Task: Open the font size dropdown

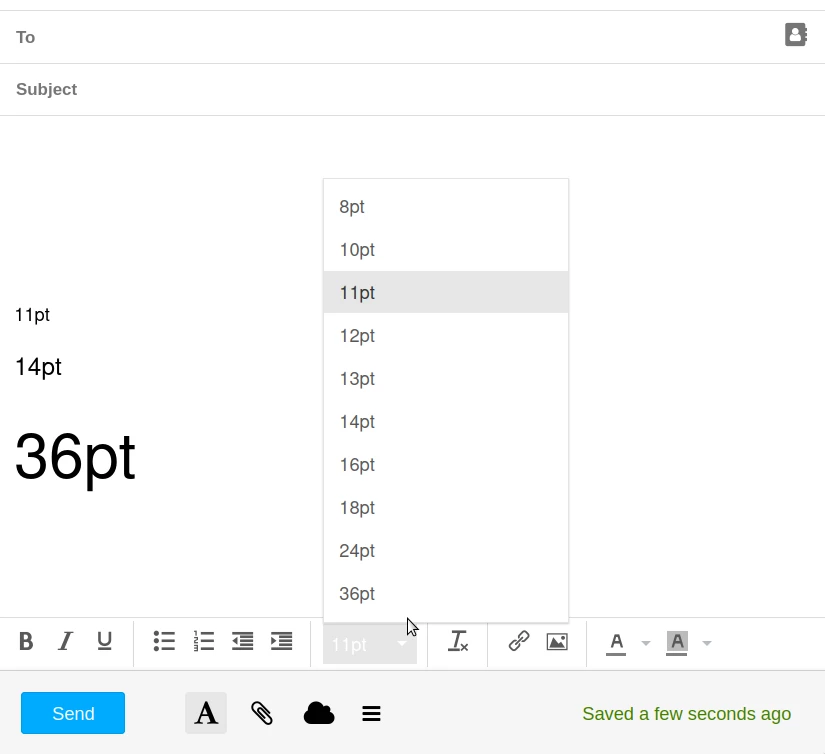Action: click(x=370, y=644)
